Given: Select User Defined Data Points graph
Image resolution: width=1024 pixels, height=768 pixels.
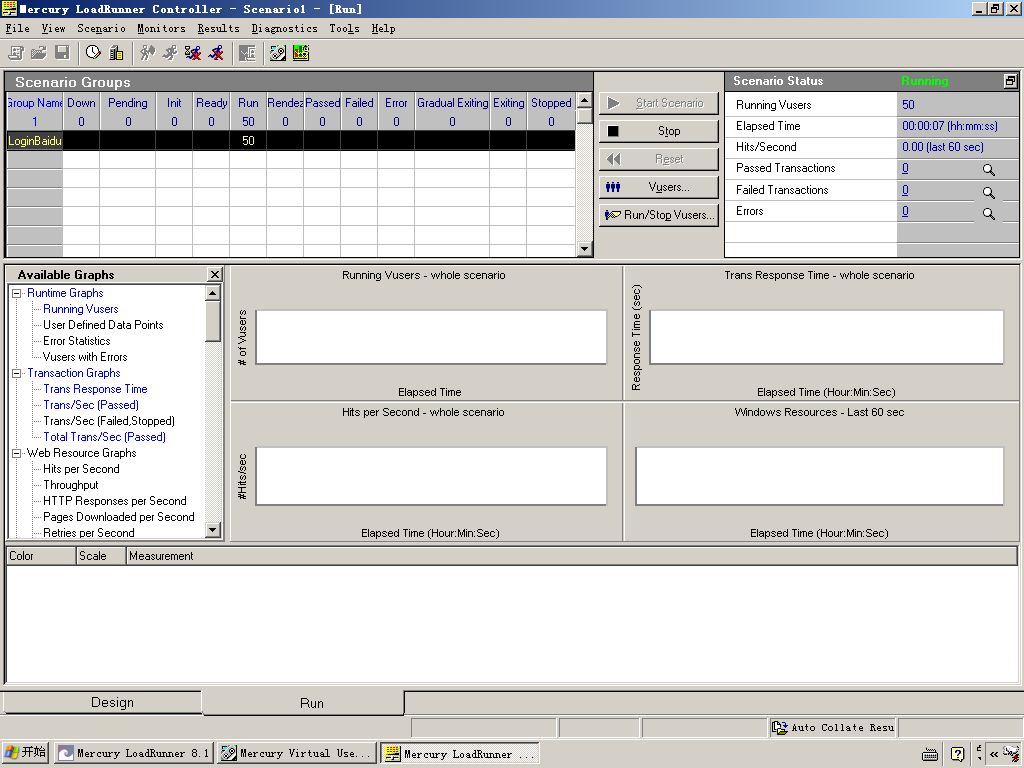Looking at the screenshot, I should [103, 325].
